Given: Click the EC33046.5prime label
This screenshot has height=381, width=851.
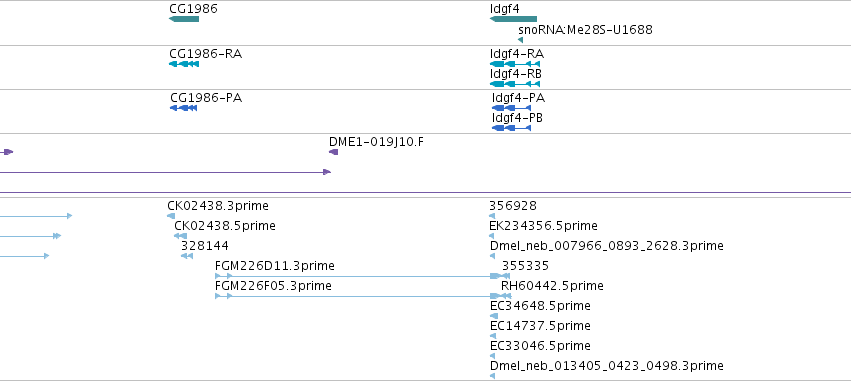Looking at the screenshot, I should coord(540,346).
